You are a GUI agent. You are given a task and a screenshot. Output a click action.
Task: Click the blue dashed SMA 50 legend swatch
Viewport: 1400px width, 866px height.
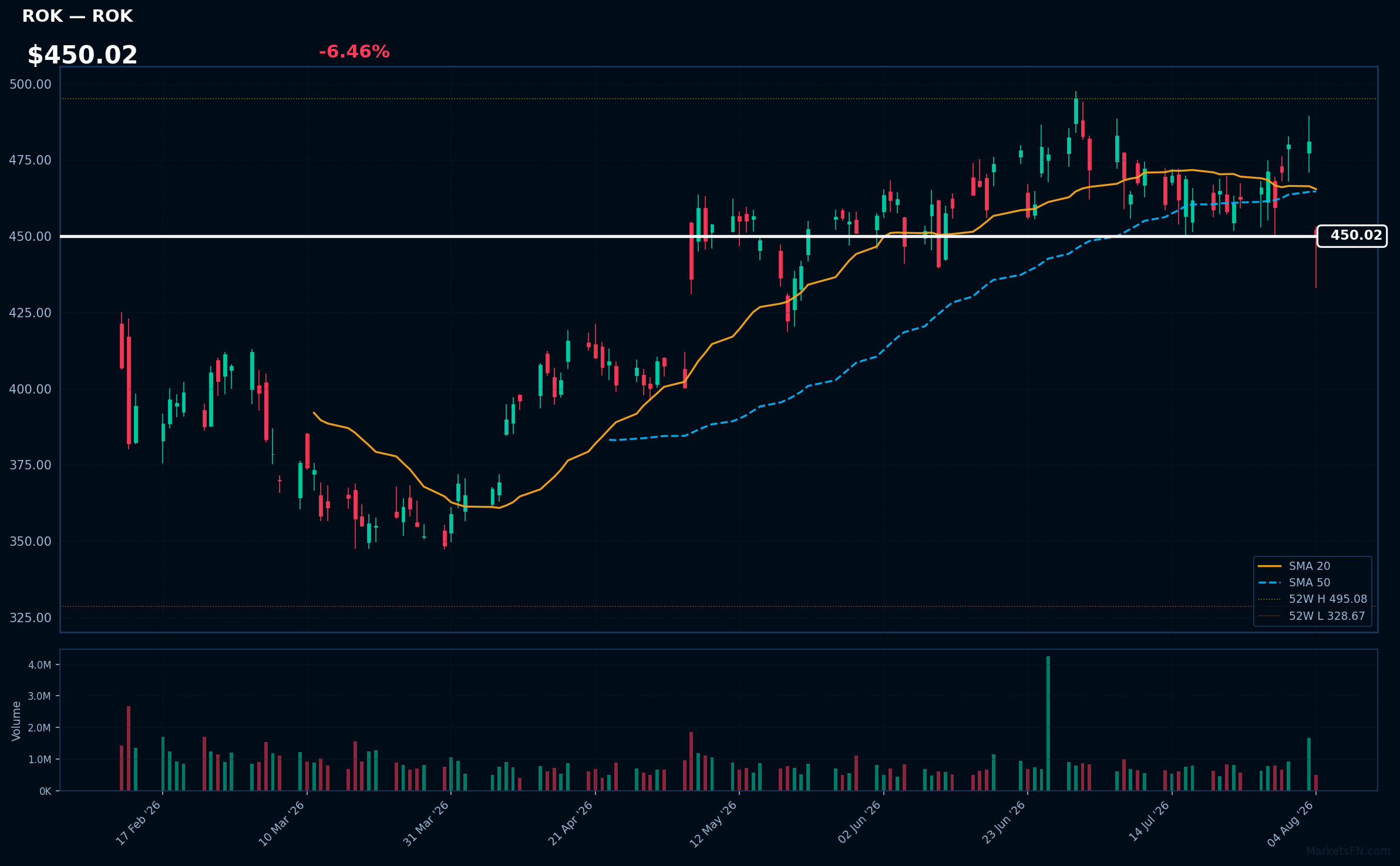coord(1270,582)
